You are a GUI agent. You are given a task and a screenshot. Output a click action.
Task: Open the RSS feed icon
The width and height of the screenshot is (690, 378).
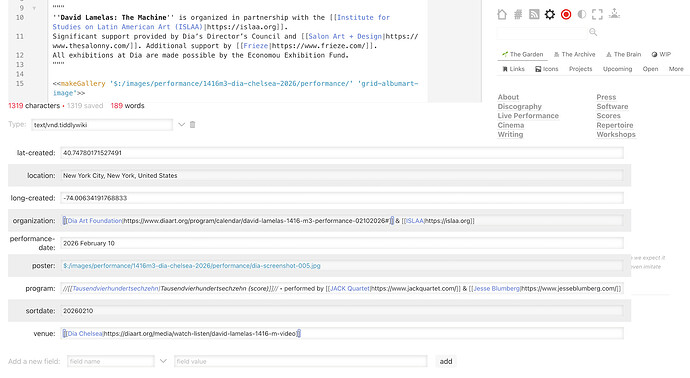(534, 15)
